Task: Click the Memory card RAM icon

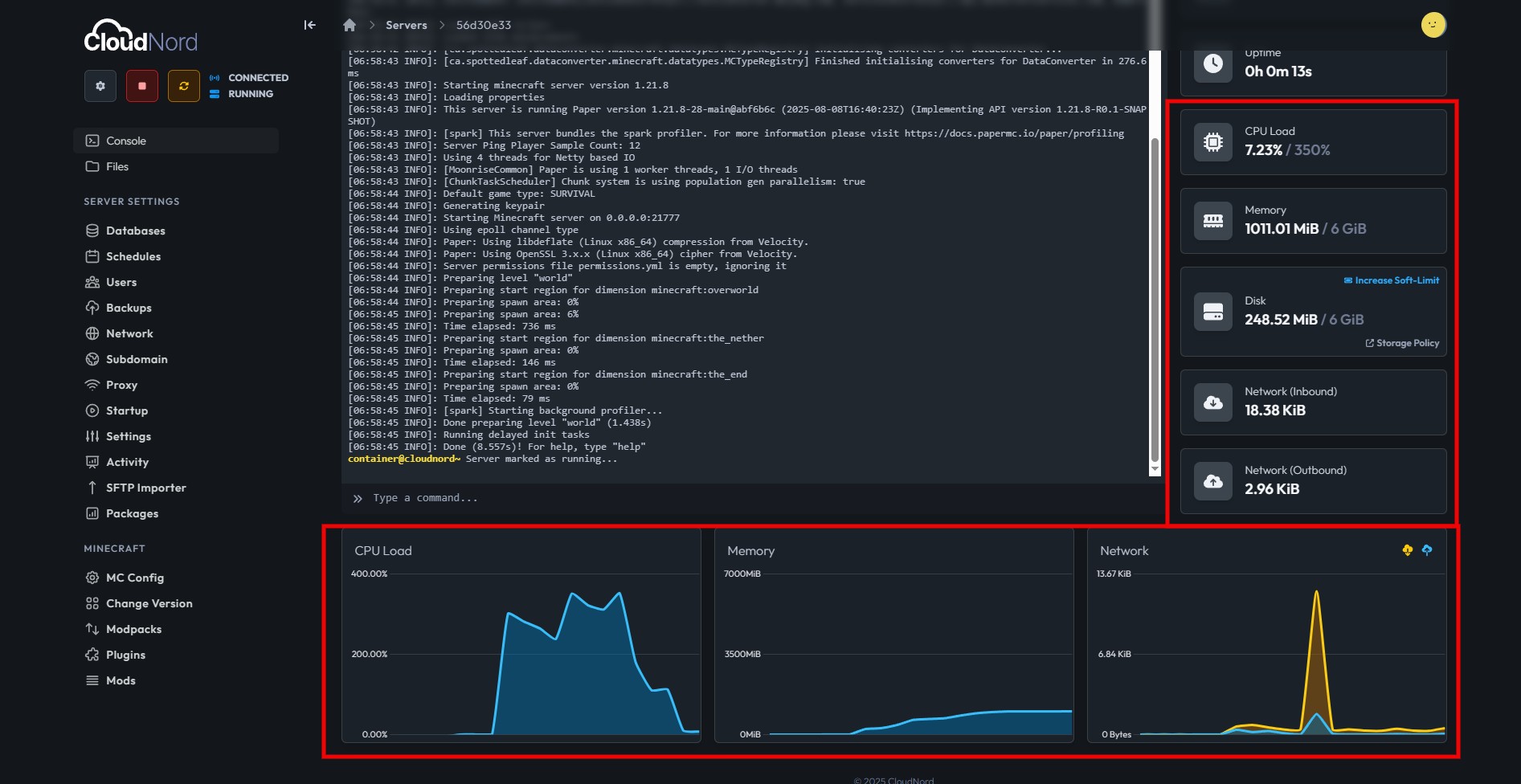Action: coord(1213,221)
